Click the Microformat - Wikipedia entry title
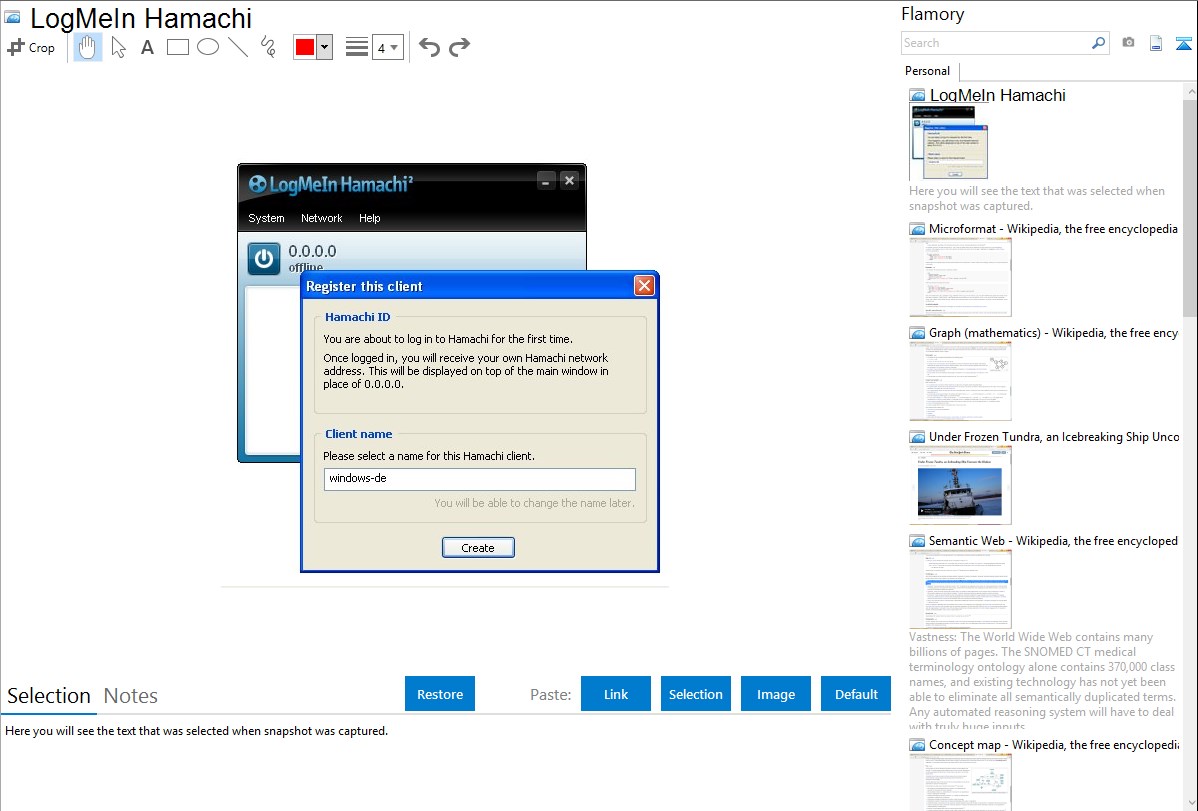 point(1053,229)
